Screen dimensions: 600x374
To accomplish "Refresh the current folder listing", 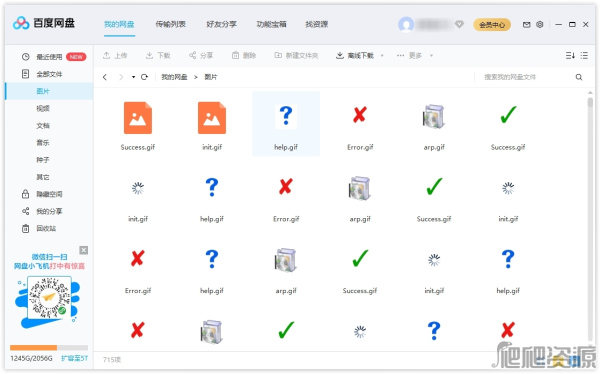I will point(144,77).
